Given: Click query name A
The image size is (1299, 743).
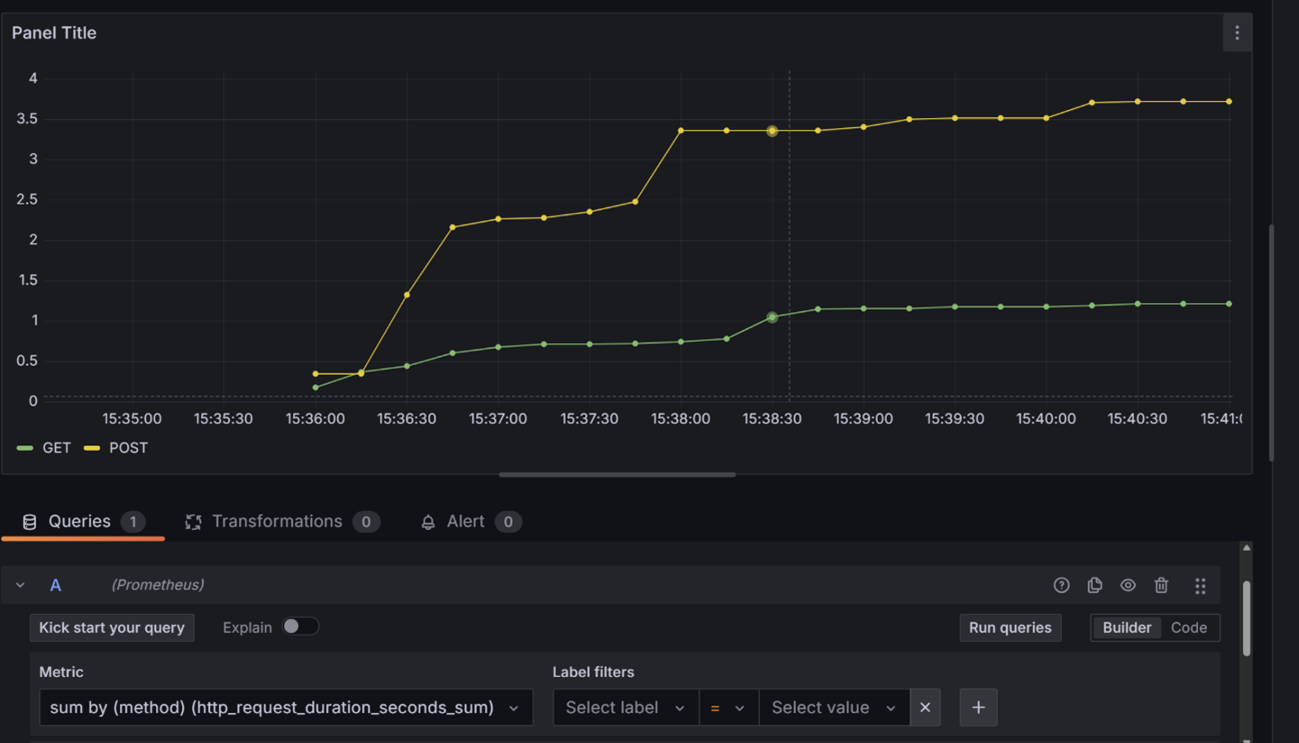Looking at the screenshot, I should 56,585.
